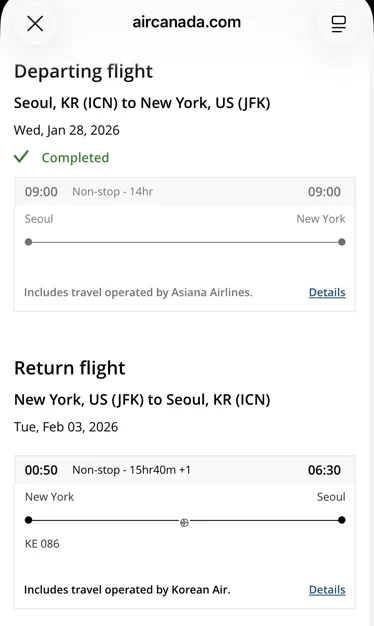Click the Completed status label
This screenshot has width=374, height=626.
pyautogui.click(x=75, y=158)
